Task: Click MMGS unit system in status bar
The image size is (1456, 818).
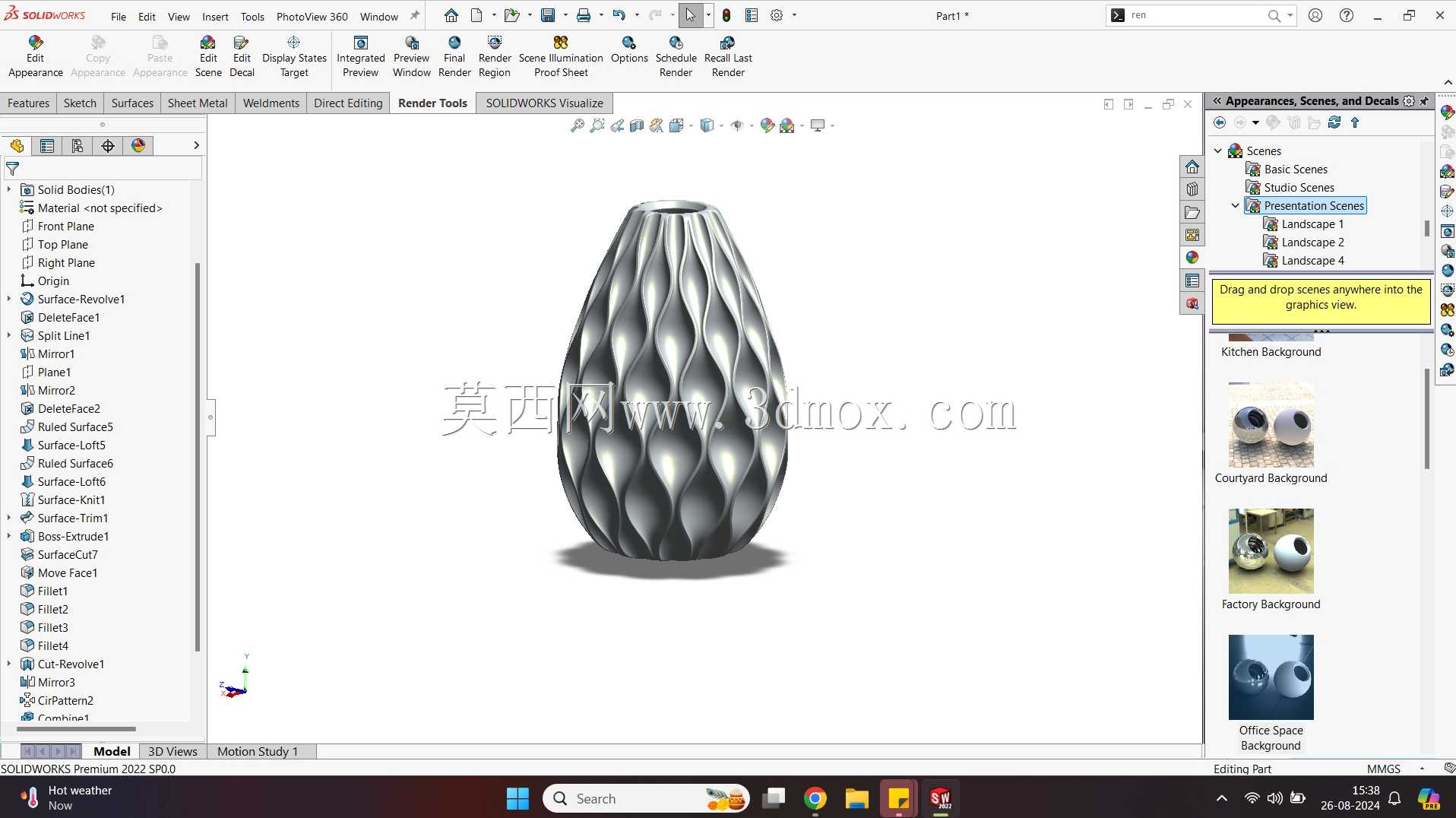Action: [x=1383, y=769]
